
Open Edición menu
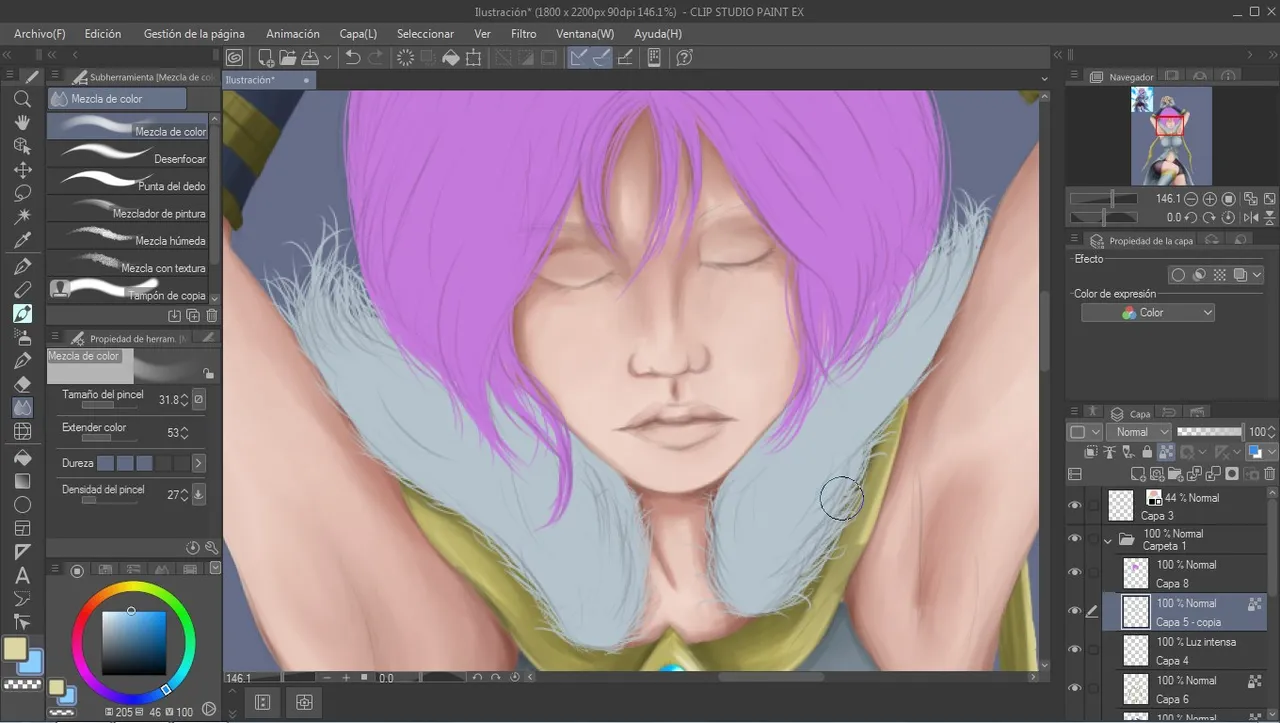tap(103, 34)
